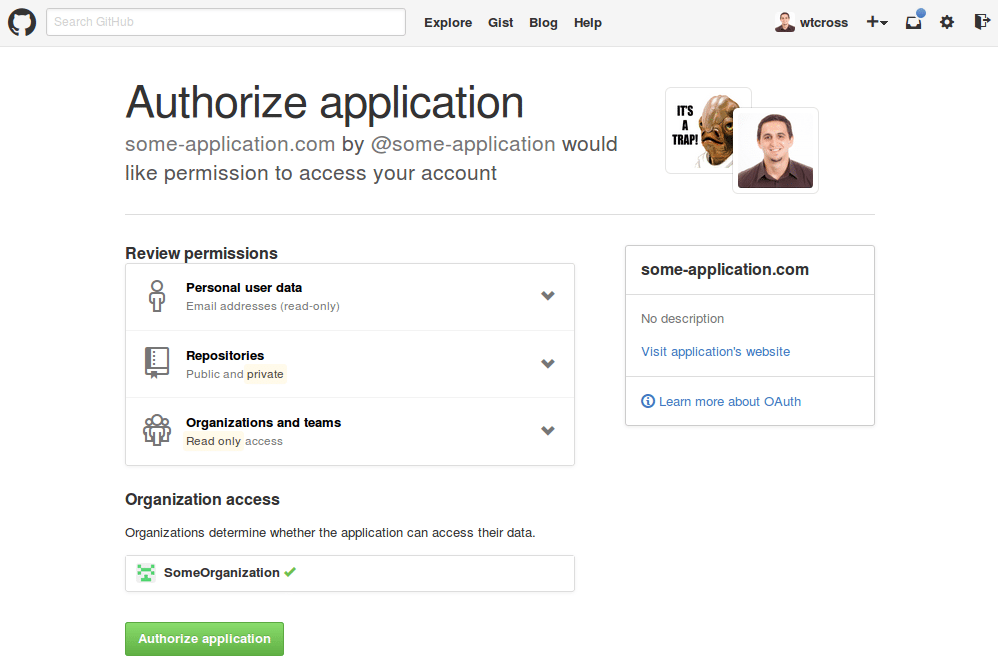Viewport: 998px width, 666px height.
Task: Open account settings gear icon
Action: click(x=947, y=22)
